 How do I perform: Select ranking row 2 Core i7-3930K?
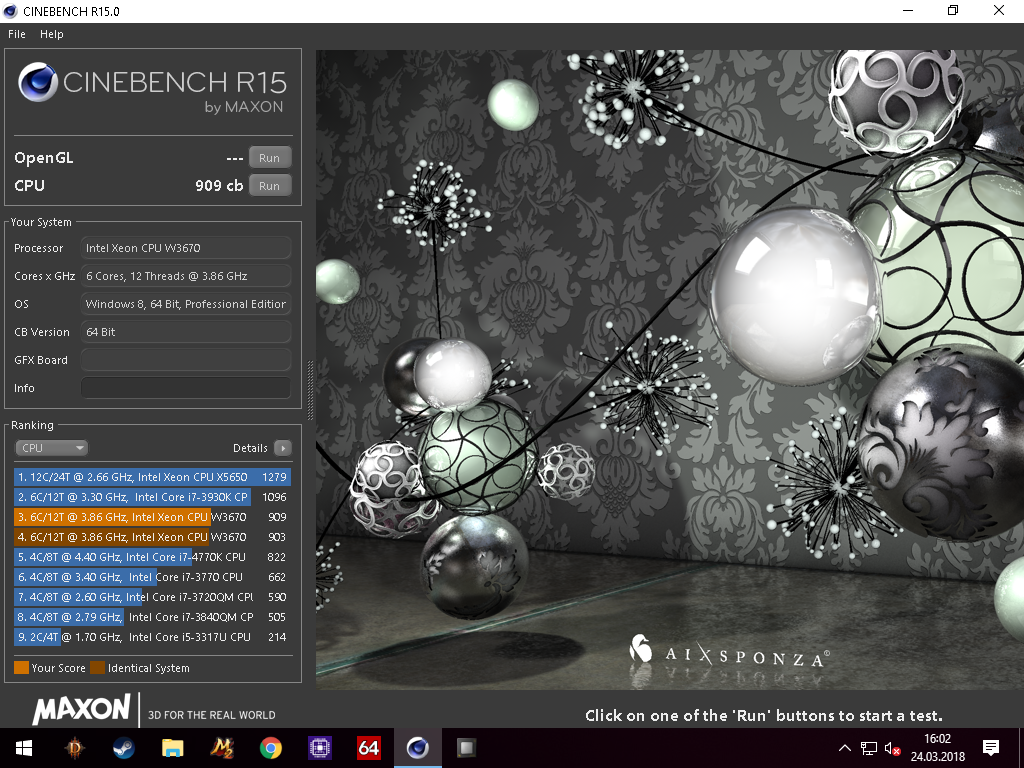pyautogui.click(x=152, y=497)
